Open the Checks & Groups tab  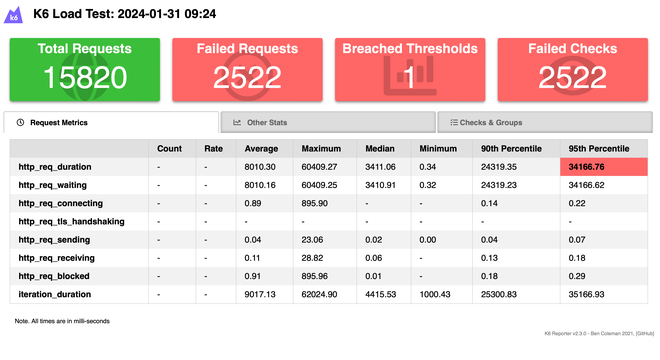pyautogui.click(x=545, y=122)
